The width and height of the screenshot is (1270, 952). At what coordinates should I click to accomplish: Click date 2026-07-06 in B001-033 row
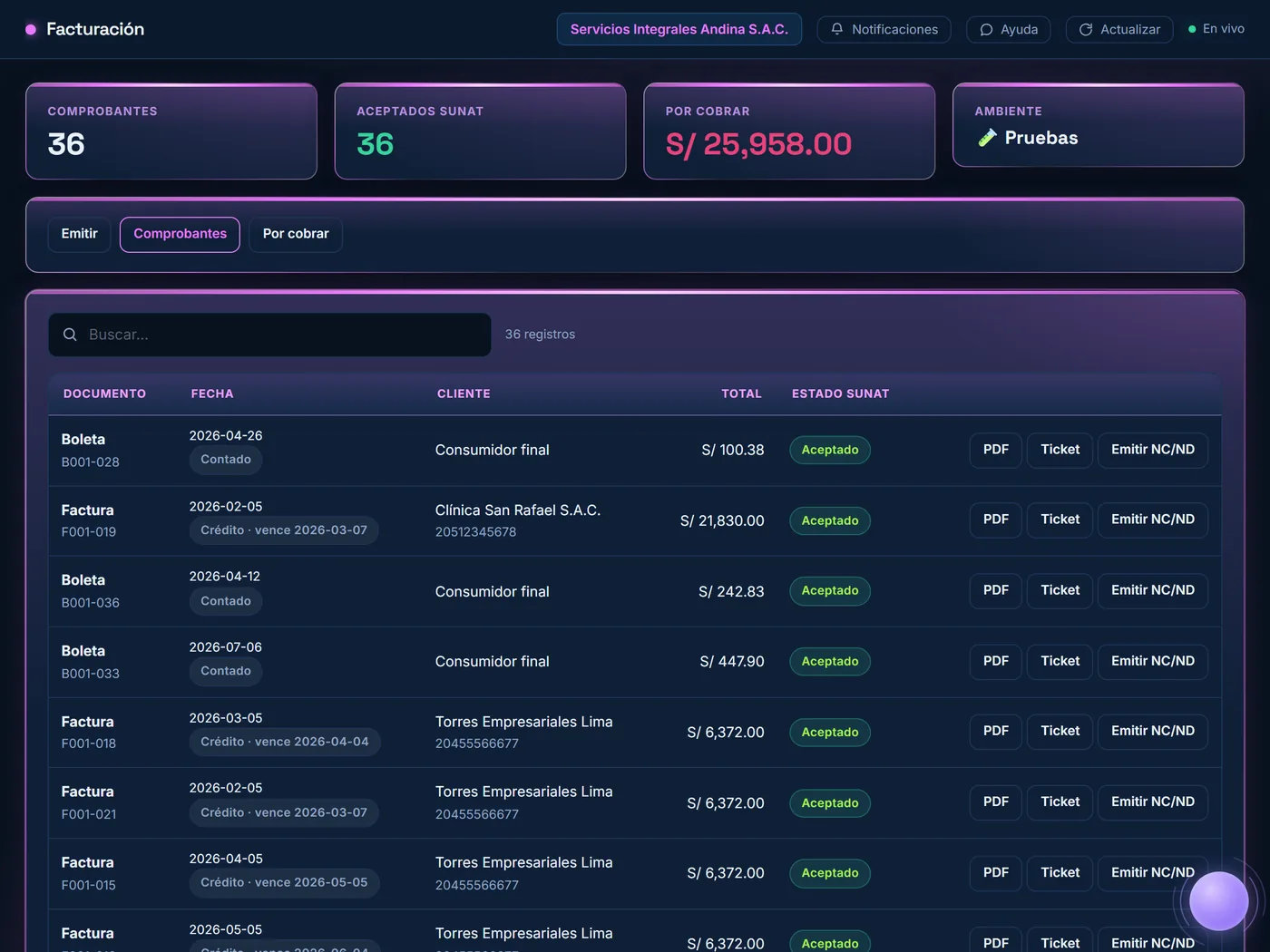click(x=226, y=647)
